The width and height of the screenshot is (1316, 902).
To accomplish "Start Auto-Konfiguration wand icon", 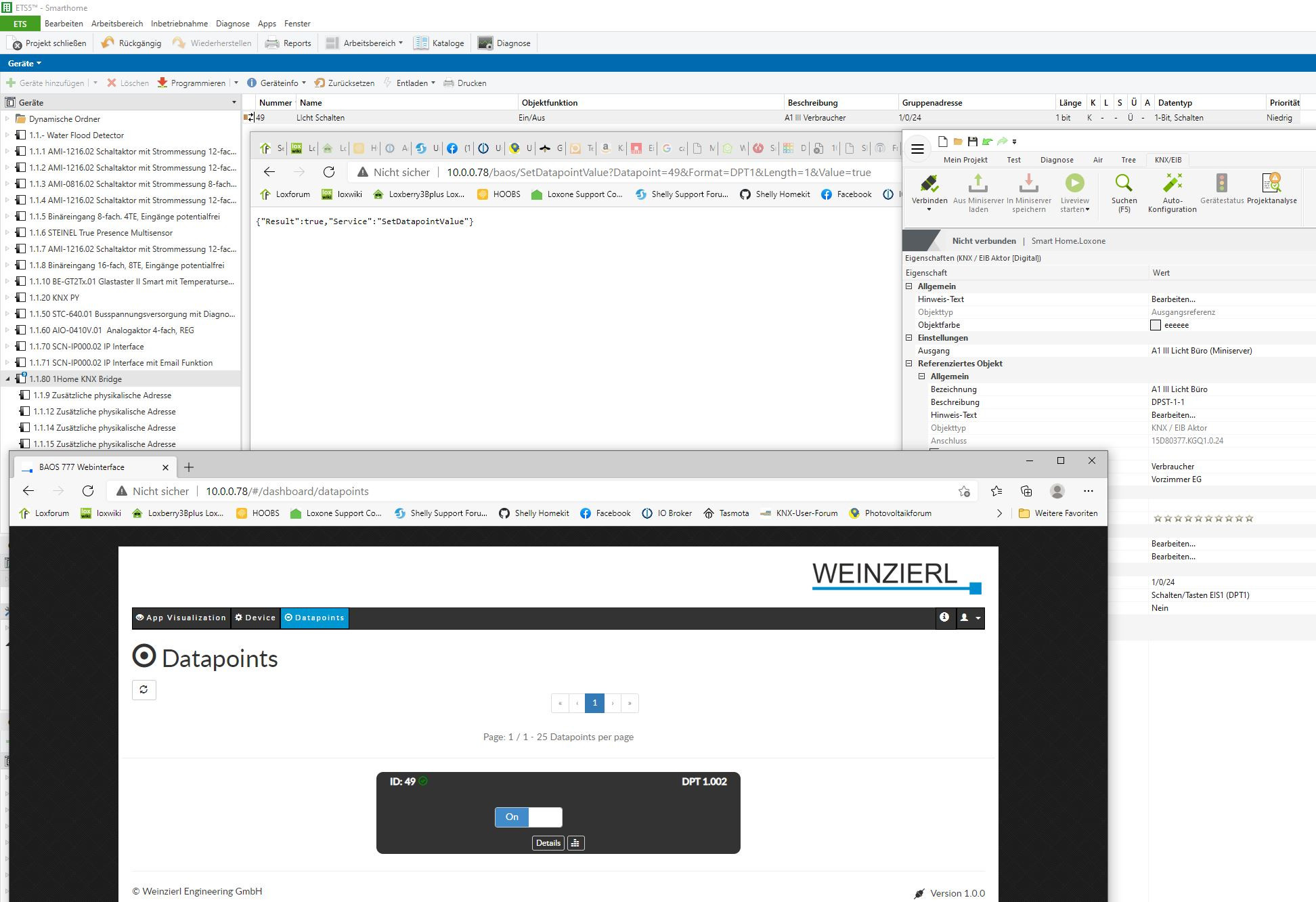I will 1172,183.
